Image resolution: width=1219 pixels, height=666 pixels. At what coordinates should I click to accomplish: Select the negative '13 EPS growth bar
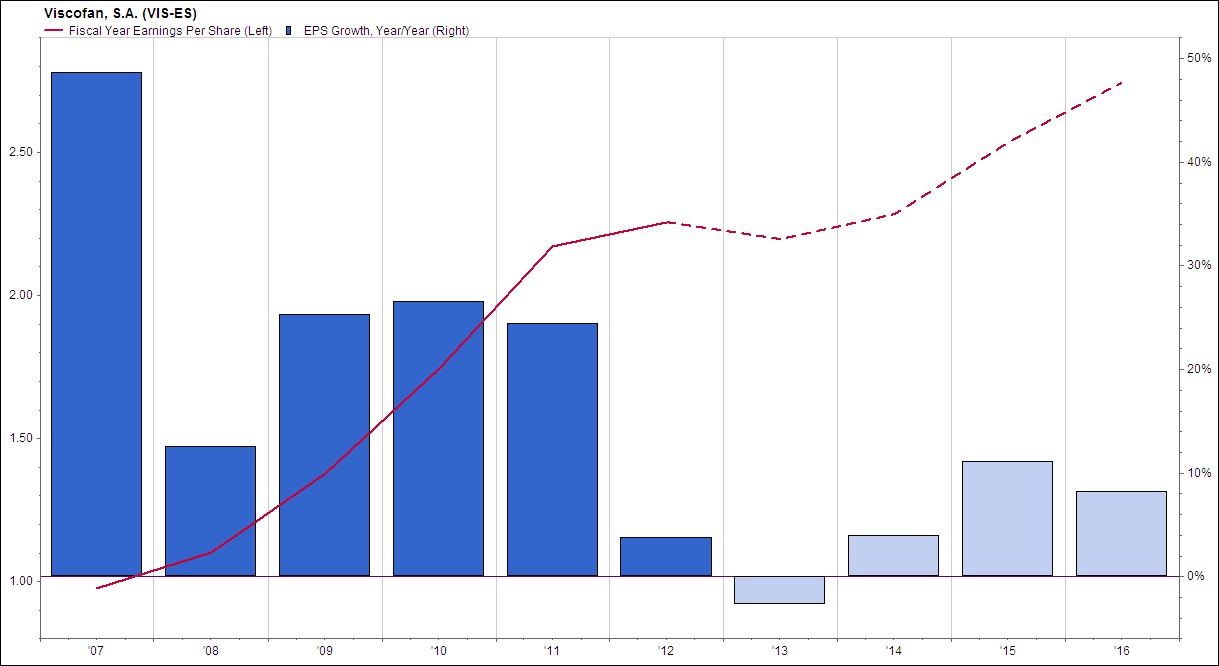tap(779, 590)
